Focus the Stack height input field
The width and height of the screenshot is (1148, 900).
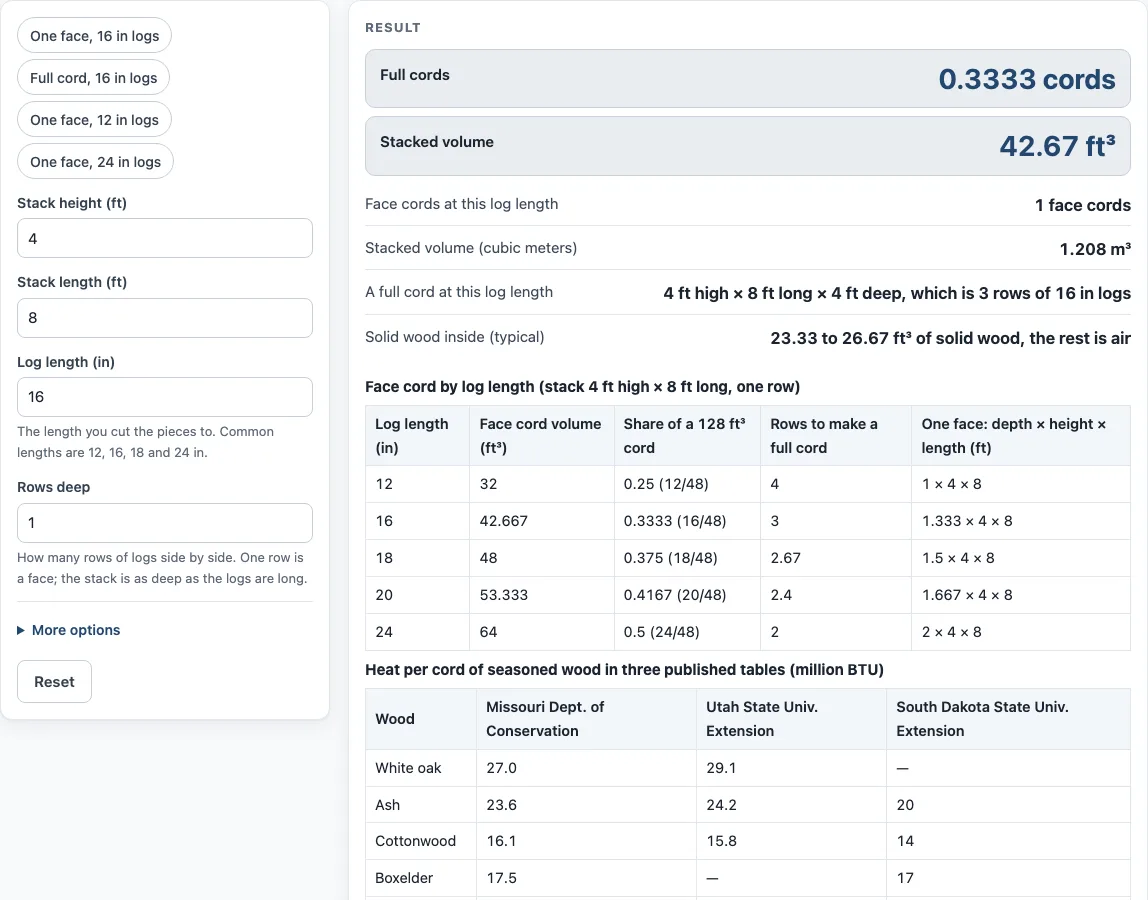[x=165, y=238]
